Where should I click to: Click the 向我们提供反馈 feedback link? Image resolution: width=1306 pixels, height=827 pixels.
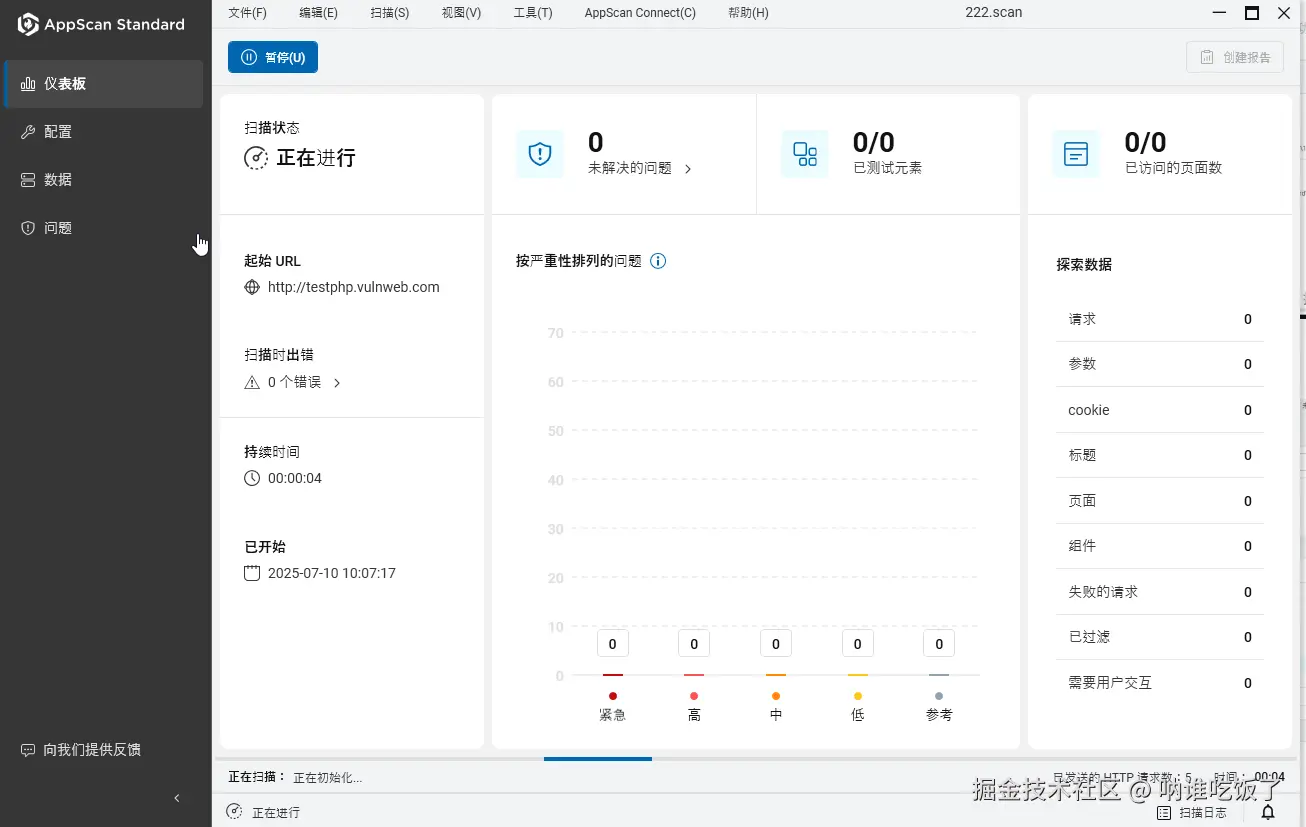click(81, 750)
